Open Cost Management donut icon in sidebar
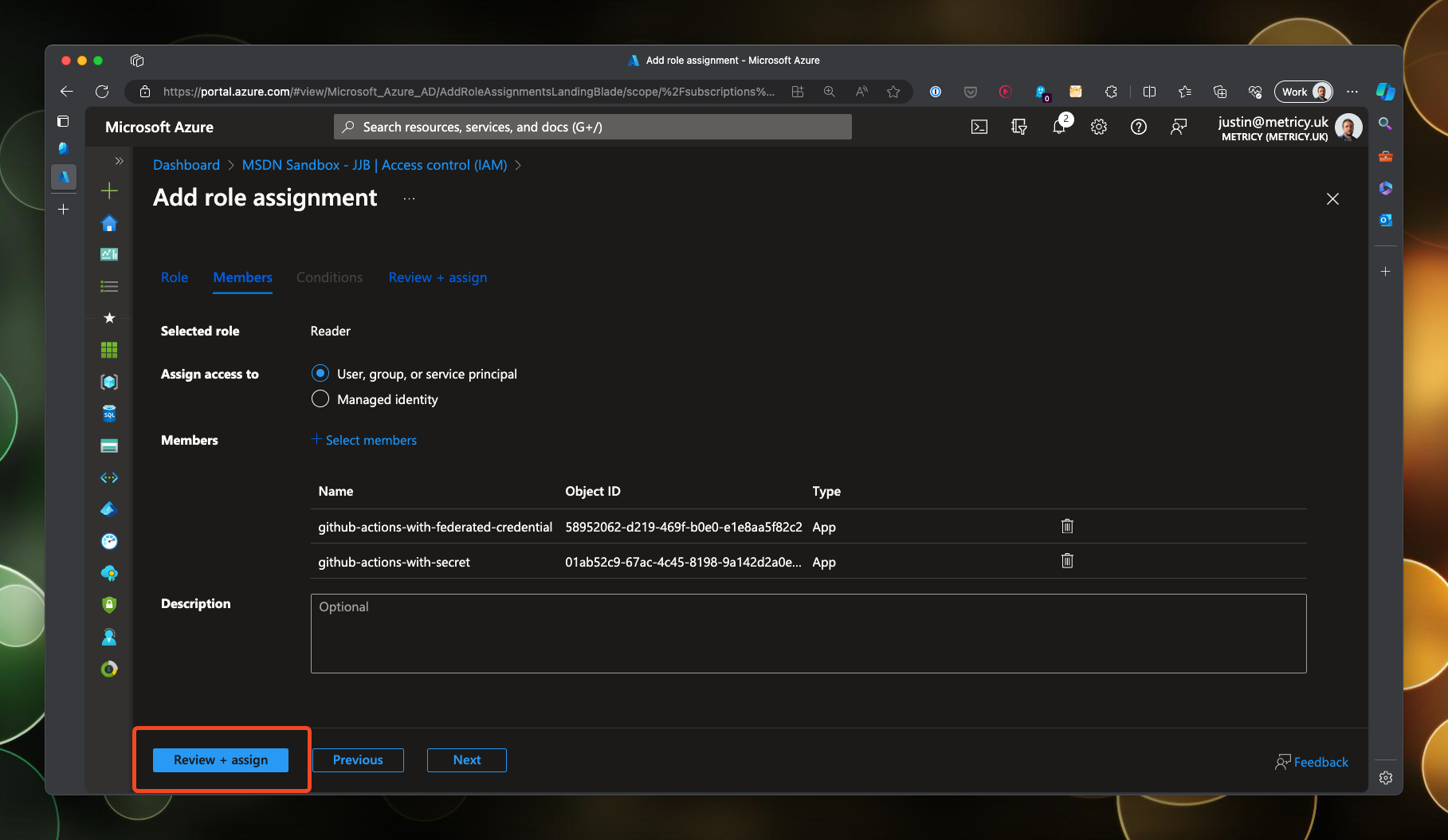 (108, 669)
